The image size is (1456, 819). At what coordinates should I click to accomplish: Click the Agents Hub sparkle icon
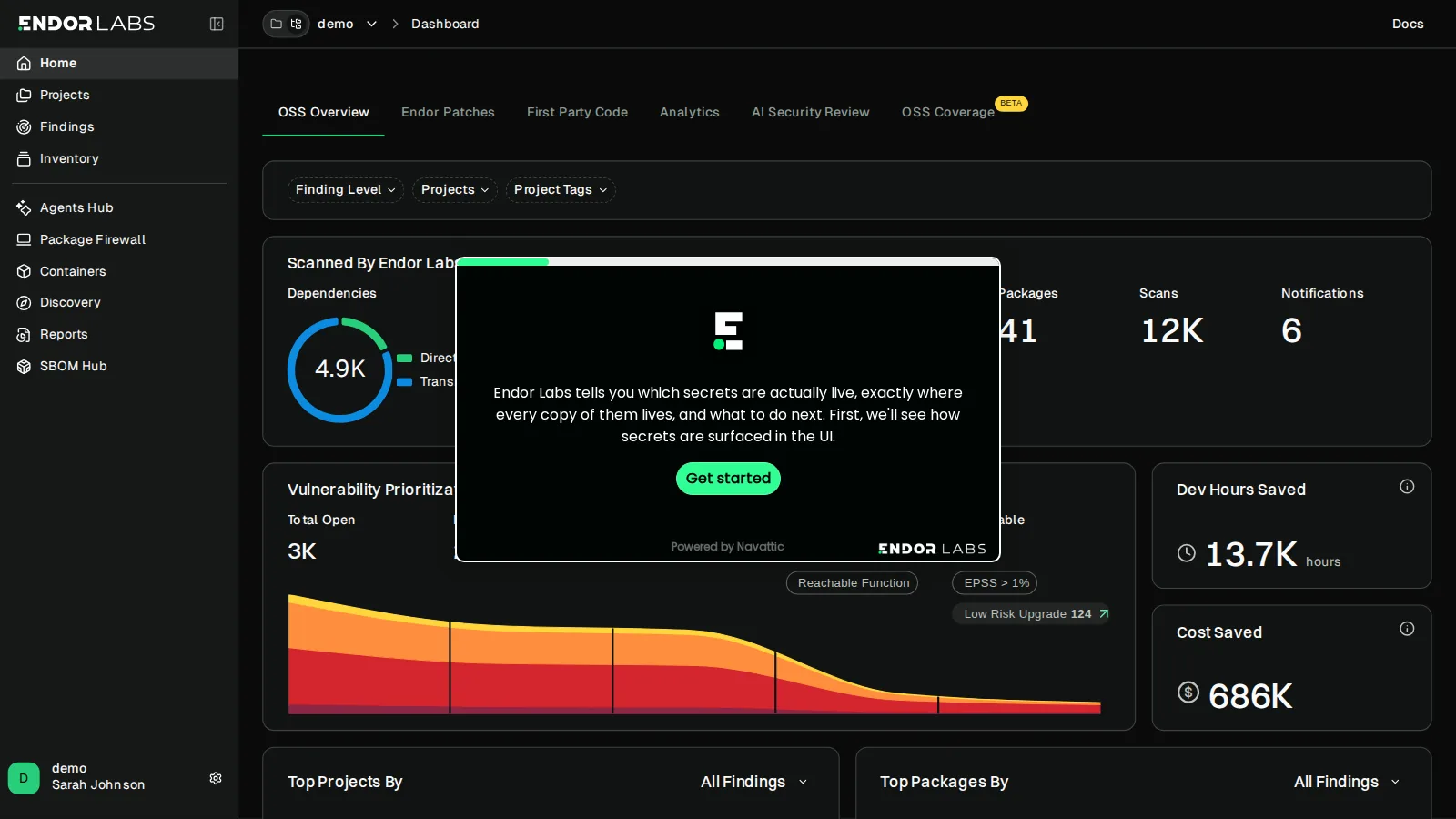(24, 207)
